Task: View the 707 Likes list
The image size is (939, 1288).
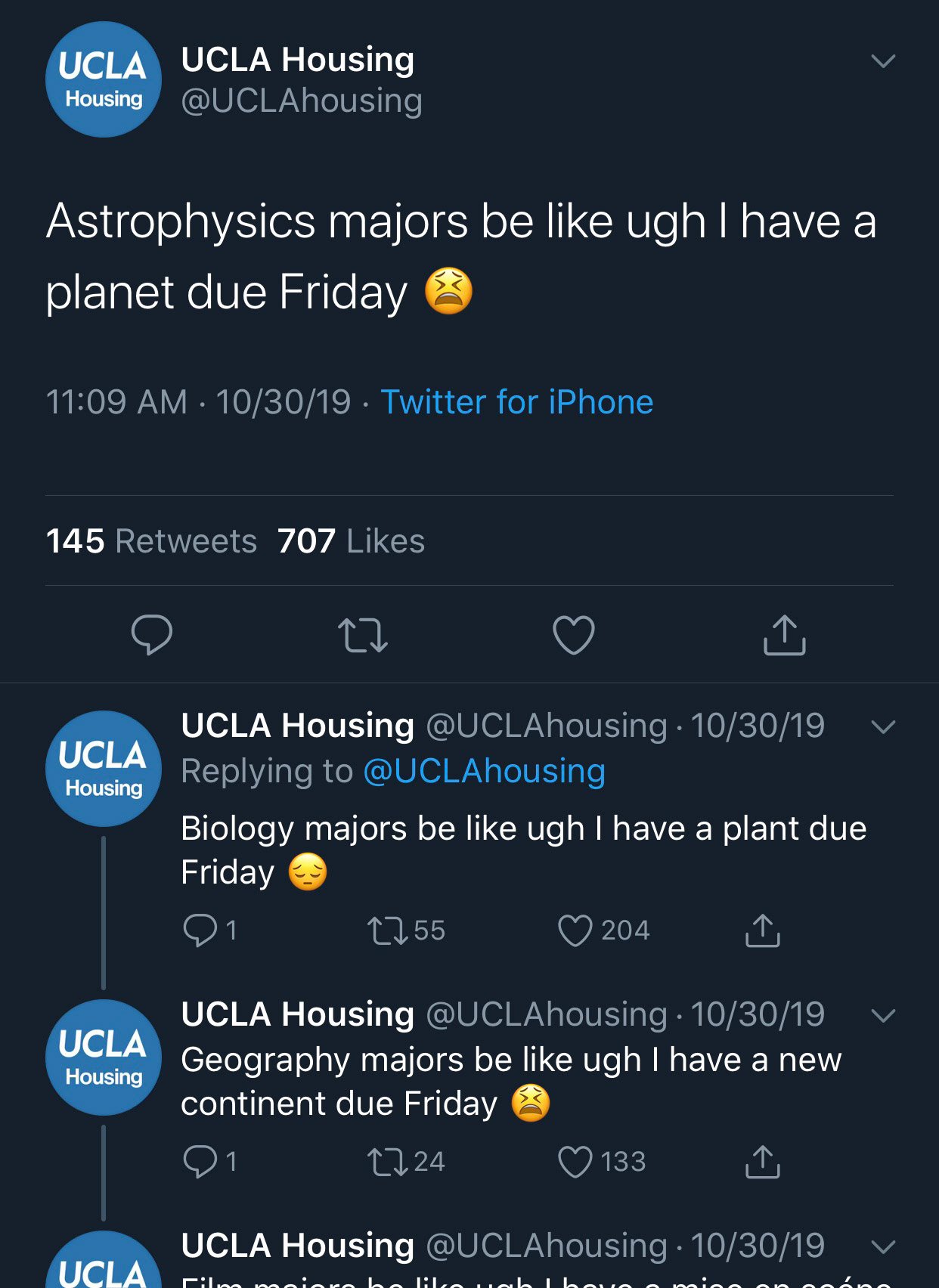Action: point(351,541)
